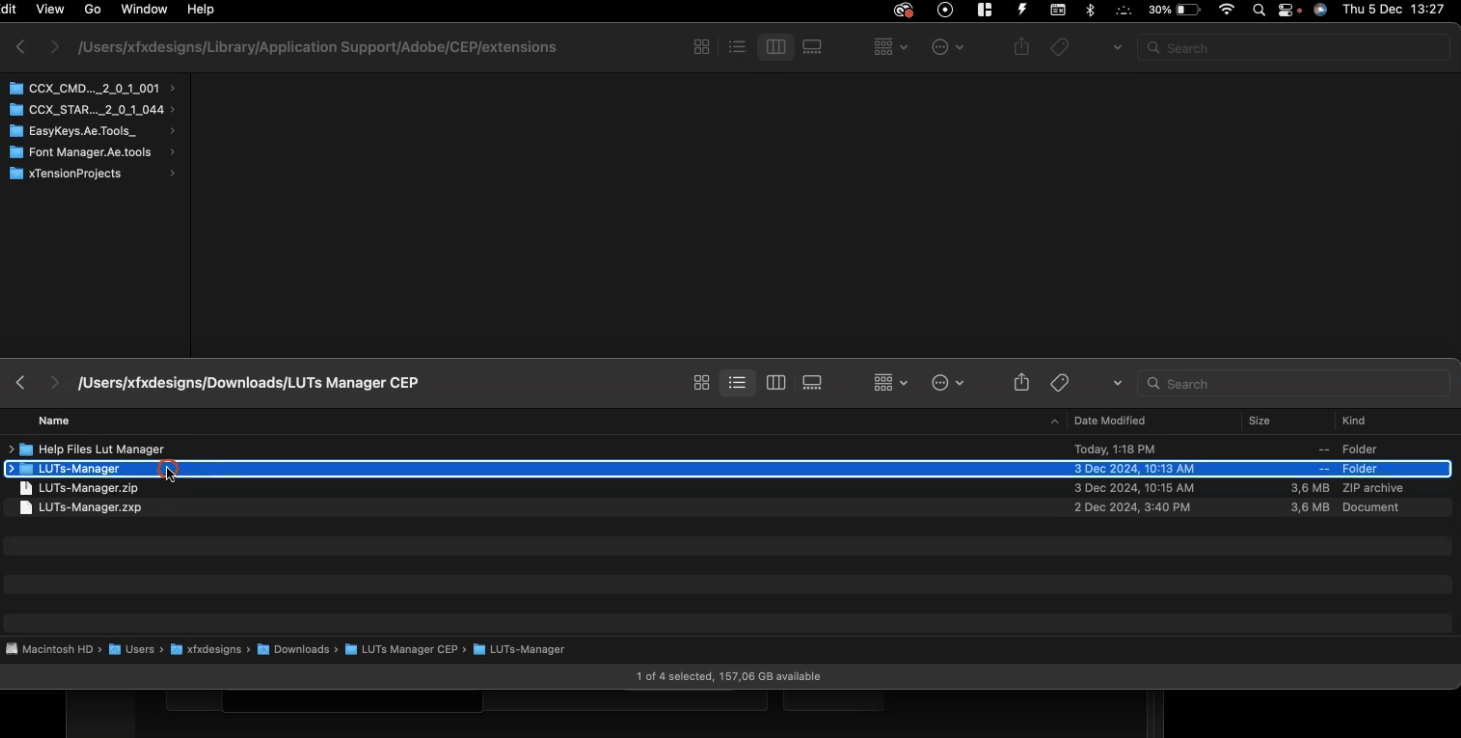Open Spotlight search in the menu bar
Image resolution: width=1461 pixels, height=738 pixels.
pos(1259,10)
